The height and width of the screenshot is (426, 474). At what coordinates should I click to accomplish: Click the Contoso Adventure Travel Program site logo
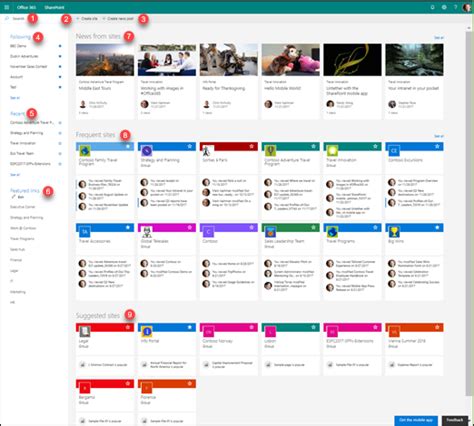pos(270,151)
